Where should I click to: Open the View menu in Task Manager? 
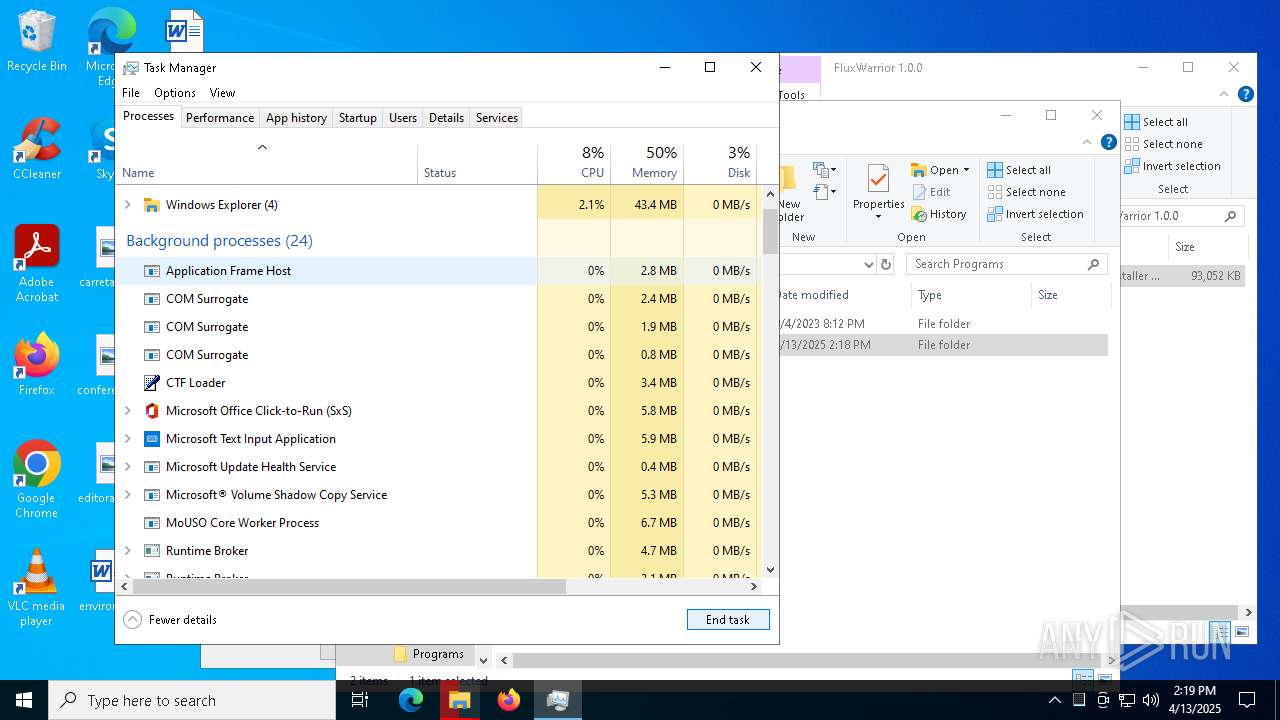click(x=222, y=93)
